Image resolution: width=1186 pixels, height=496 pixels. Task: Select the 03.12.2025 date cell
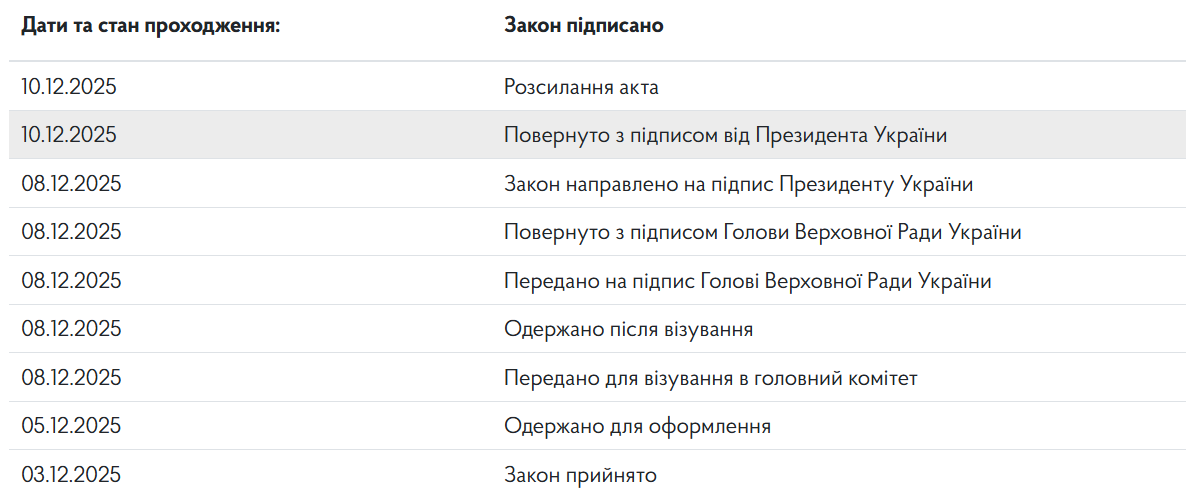[x=71, y=475]
